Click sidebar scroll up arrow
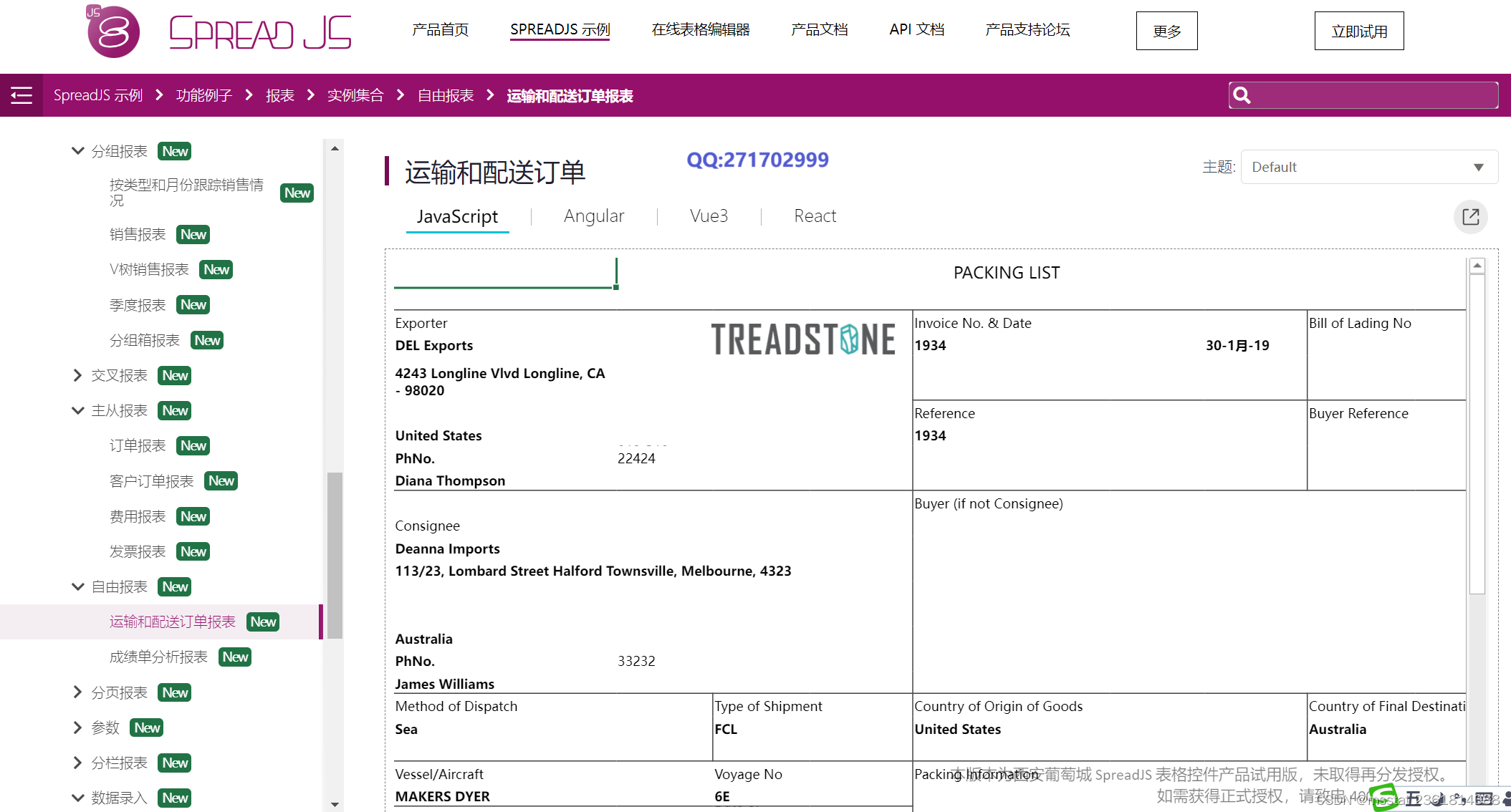Image resolution: width=1511 pixels, height=812 pixels. point(335,149)
